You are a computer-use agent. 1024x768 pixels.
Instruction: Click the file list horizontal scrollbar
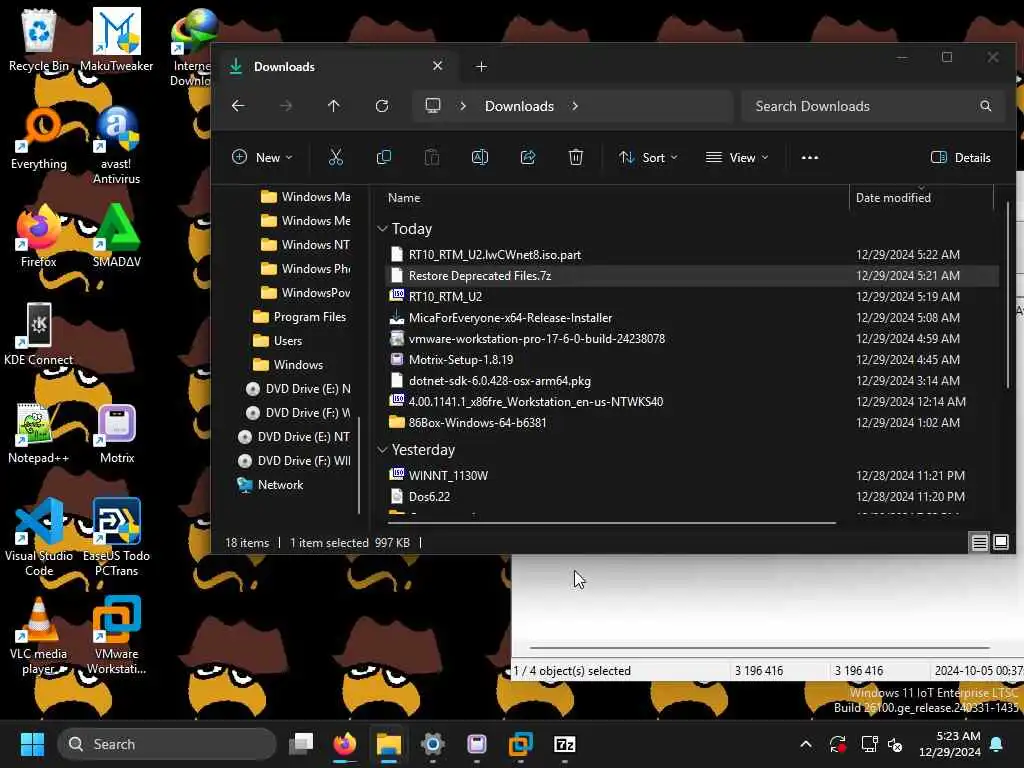(611, 522)
